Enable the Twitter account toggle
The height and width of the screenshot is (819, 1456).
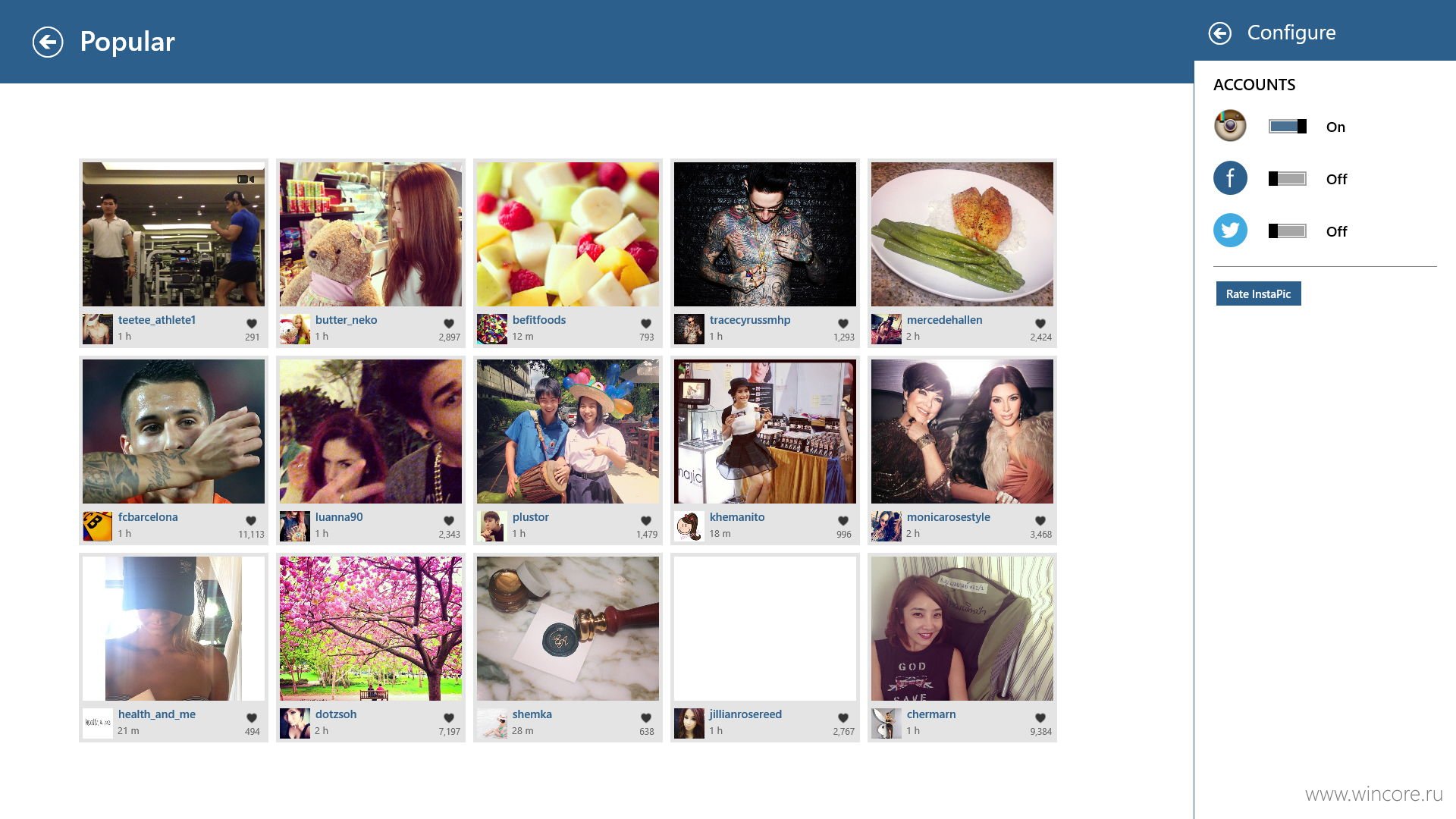tap(1288, 231)
